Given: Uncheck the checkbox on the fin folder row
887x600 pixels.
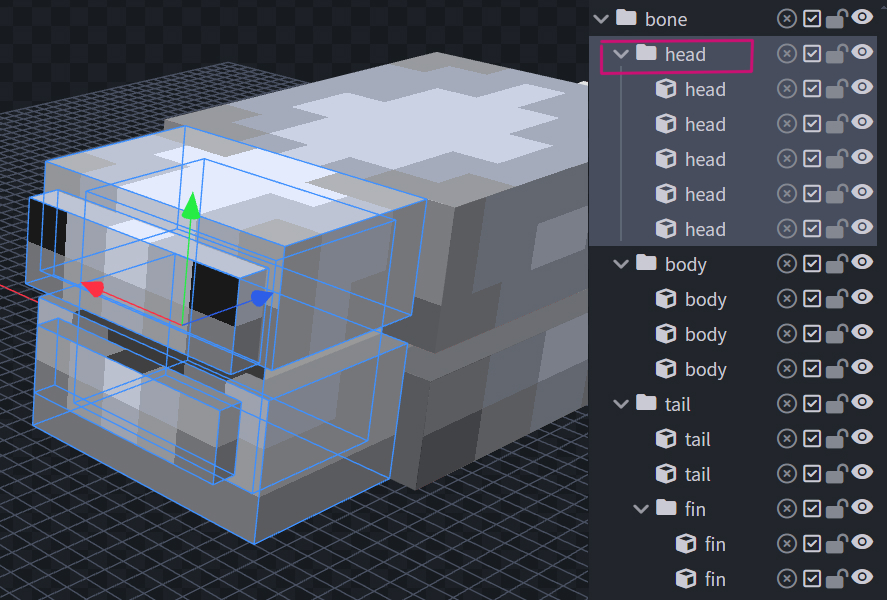Looking at the screenshot, I should coord(812,509).
